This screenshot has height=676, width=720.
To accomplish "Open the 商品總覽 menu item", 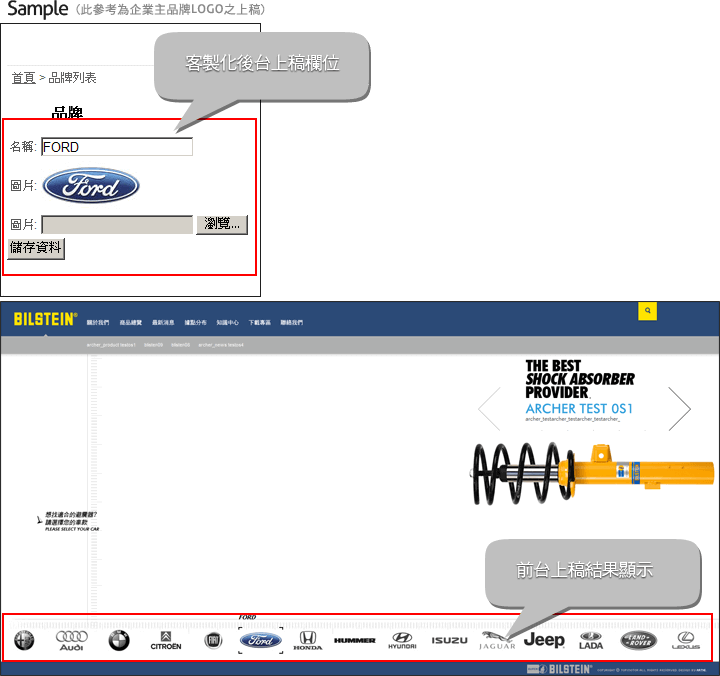I will coord(130,323).
